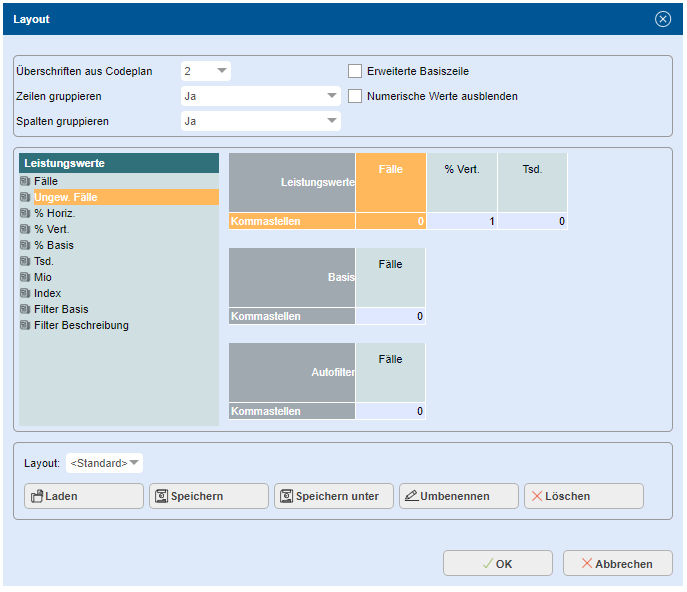The width and height of the screenshot is (687, 592).
Task: Click the icon next to Filter Beschreibung
Action: (x=25, y=325)
